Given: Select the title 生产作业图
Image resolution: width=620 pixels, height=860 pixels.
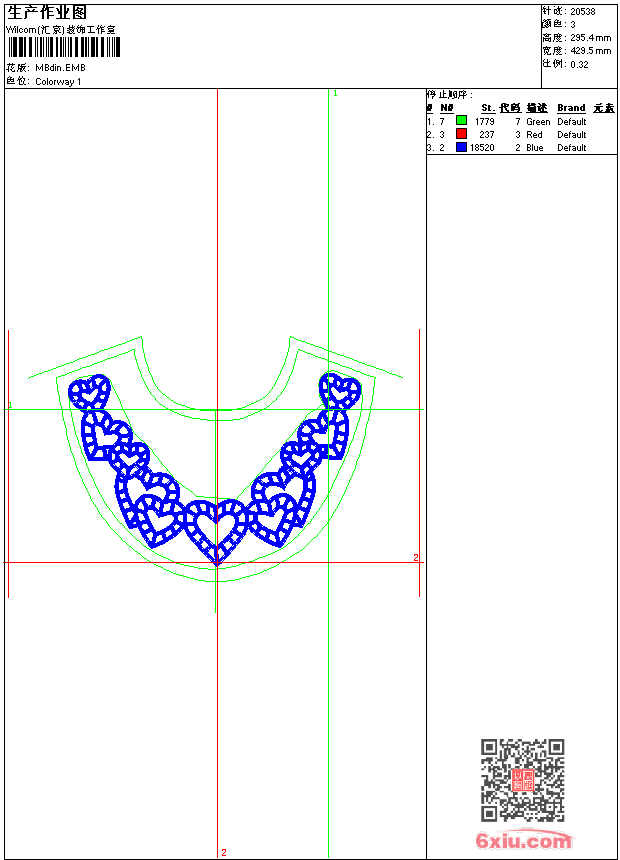Looking at the screenshot, I should pyautogui.click(x=47, y=12).
